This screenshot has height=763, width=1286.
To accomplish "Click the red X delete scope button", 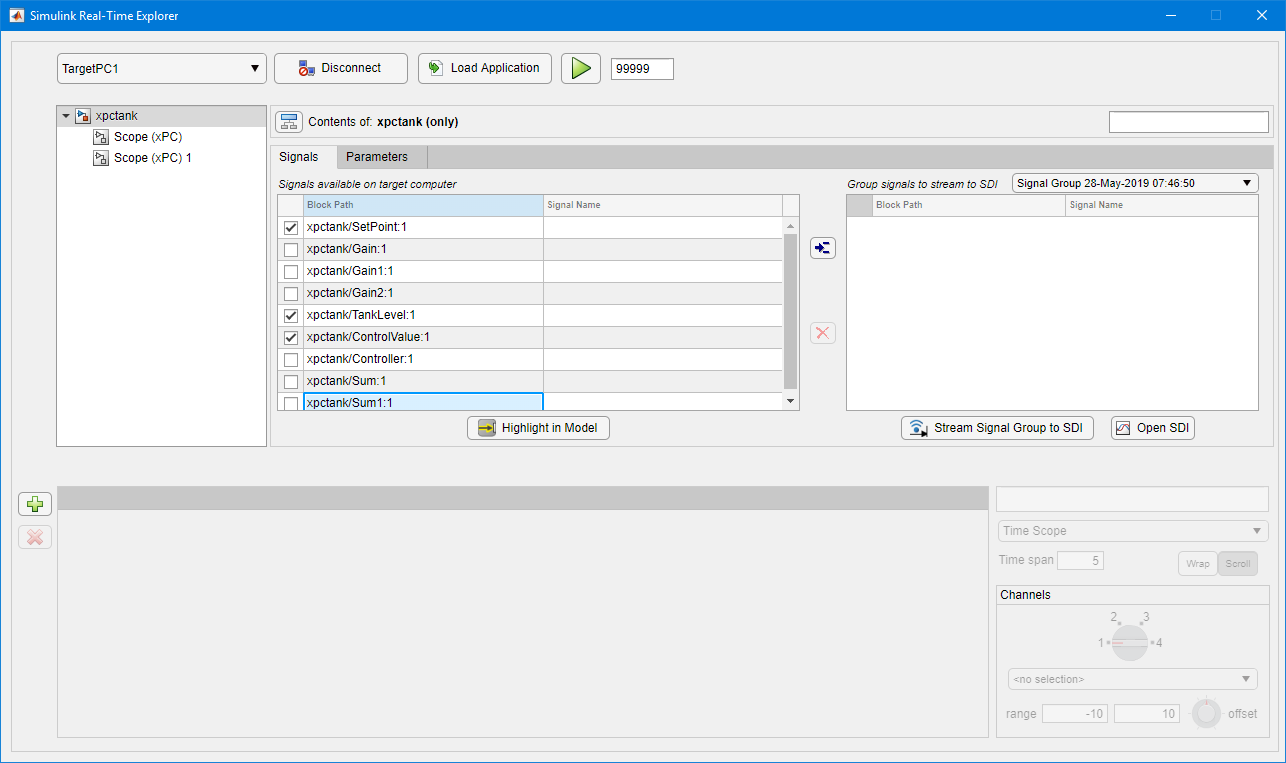I will point(35,537).
